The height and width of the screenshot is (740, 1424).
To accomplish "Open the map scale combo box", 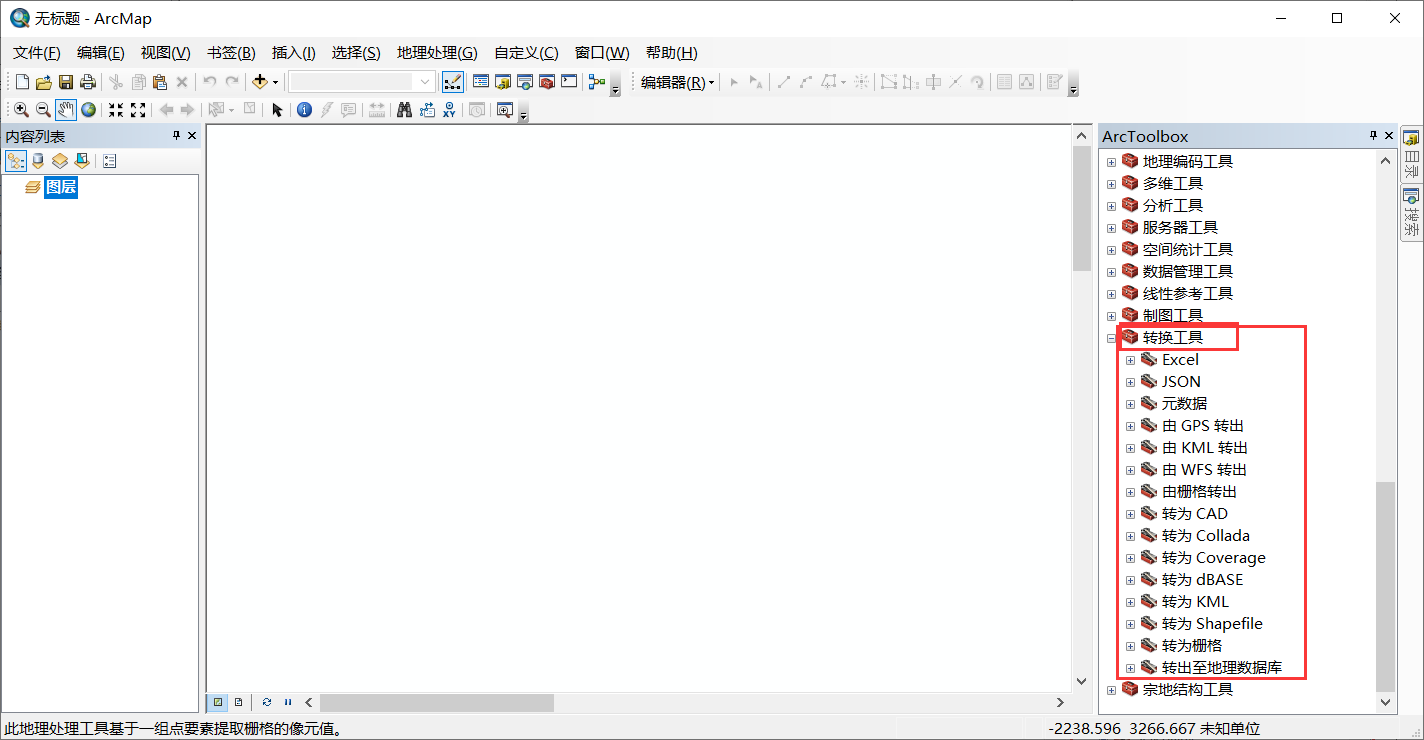I will [x=362, y=82].
